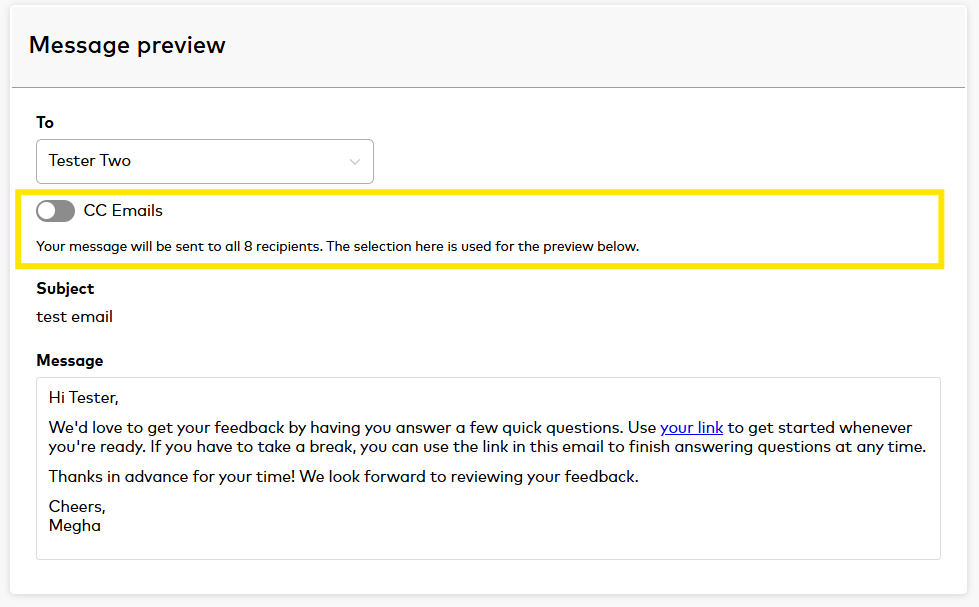Select the "test email" subject text
The image size is (979, 607).
click(x=74, y=316)
